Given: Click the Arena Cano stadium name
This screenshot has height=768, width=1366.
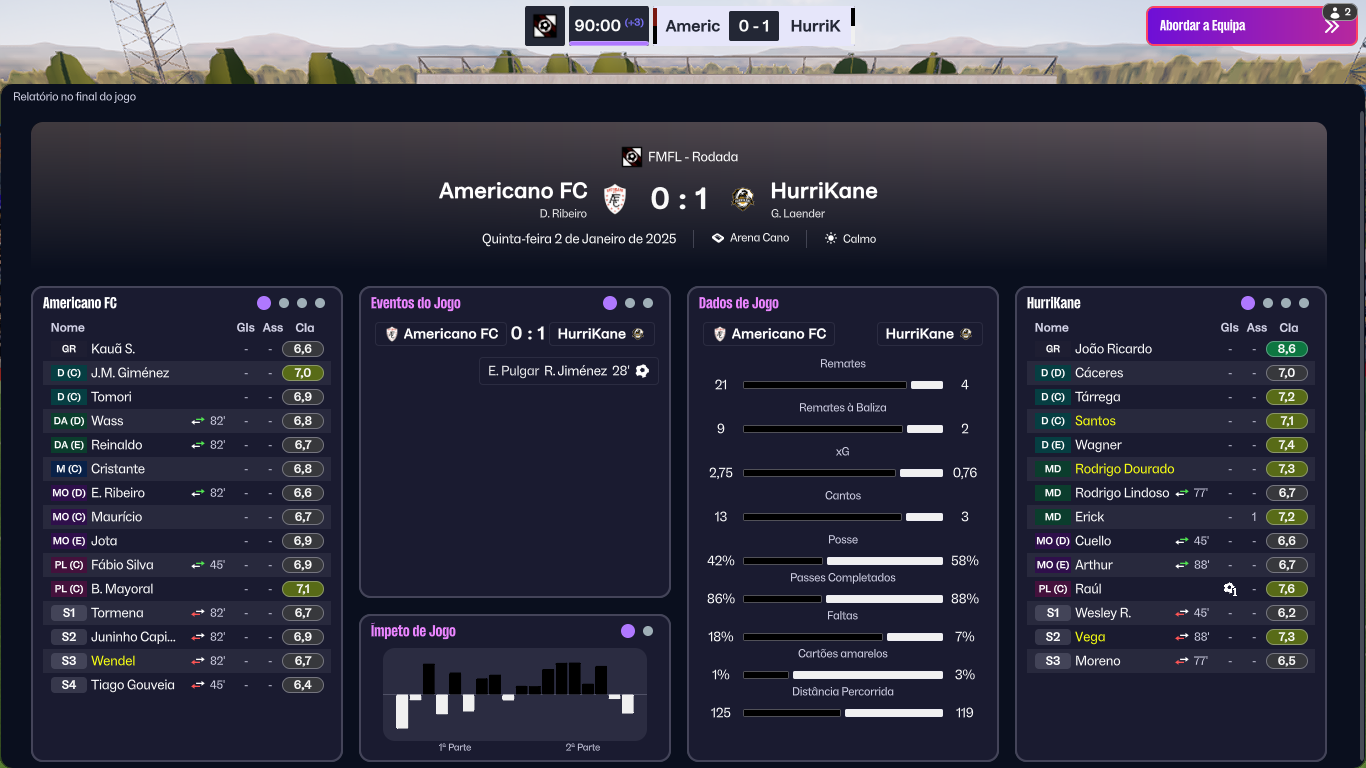Looking at the screenshot, I should point(759,238).
